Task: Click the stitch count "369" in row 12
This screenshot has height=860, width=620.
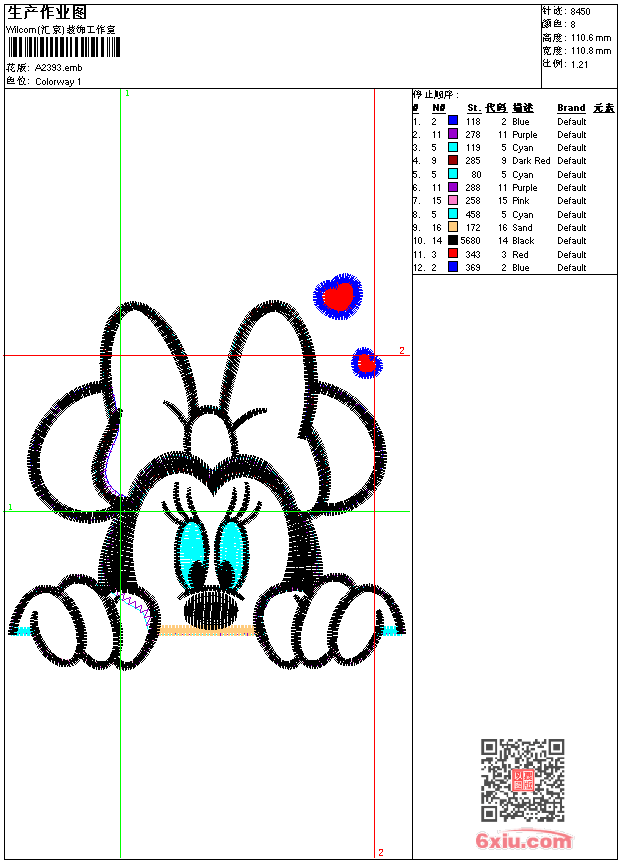Action: pos(473,268)
